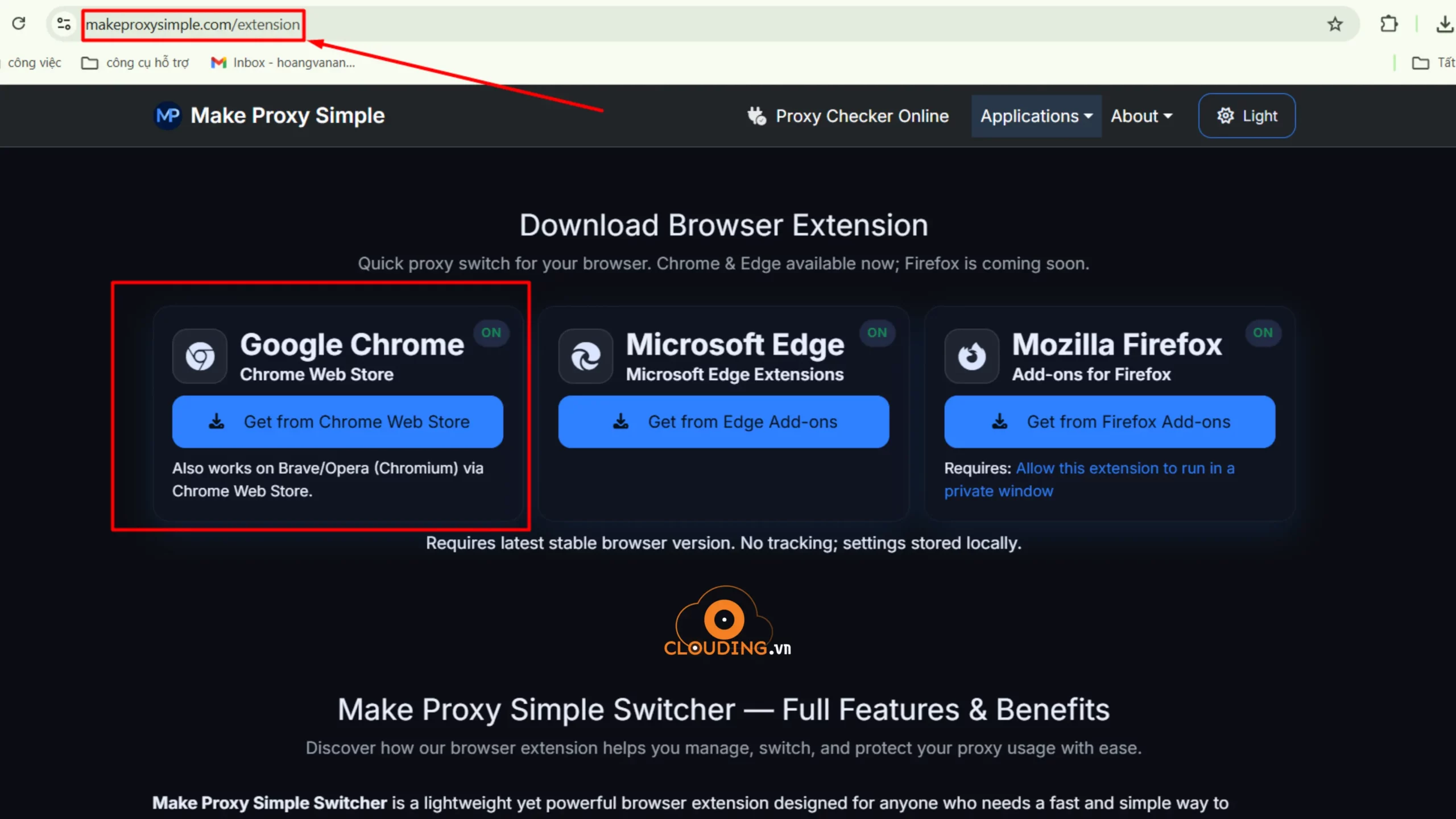
Task: Click the browser reload icon
Action: point(19,24)
